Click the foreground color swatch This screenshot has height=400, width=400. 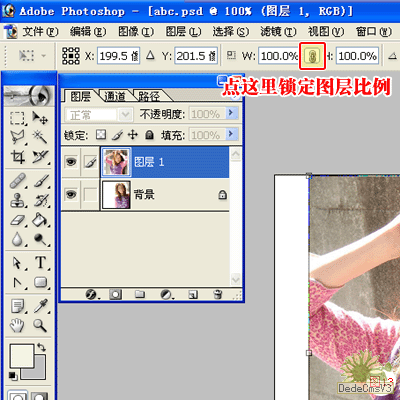(22, 356)
